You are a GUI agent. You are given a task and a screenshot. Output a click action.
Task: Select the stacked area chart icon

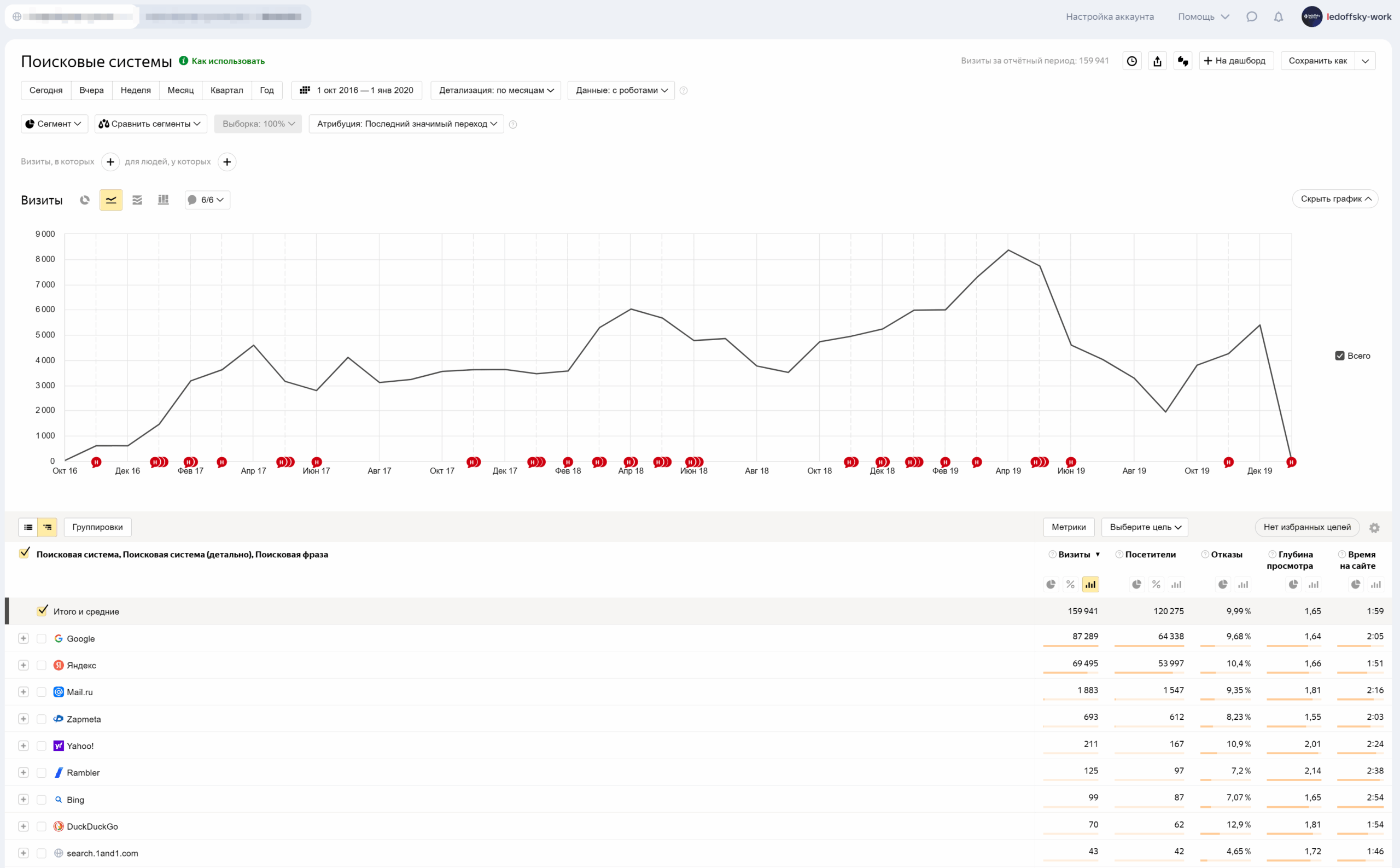coord(137,200)
